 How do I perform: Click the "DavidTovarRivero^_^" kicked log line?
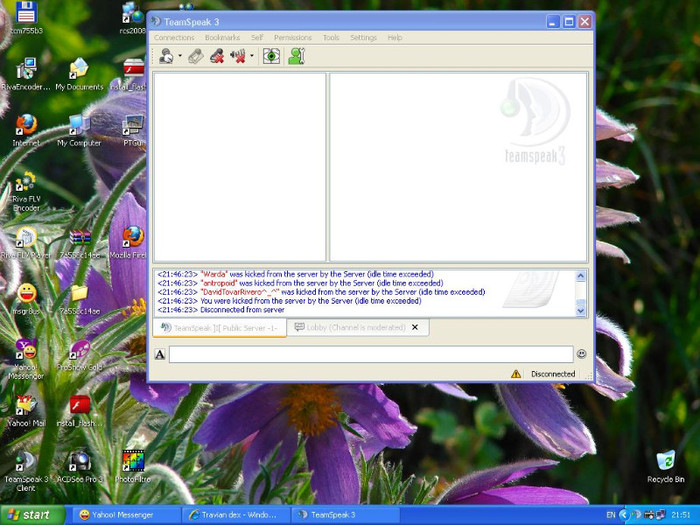[x=321, y=292]
